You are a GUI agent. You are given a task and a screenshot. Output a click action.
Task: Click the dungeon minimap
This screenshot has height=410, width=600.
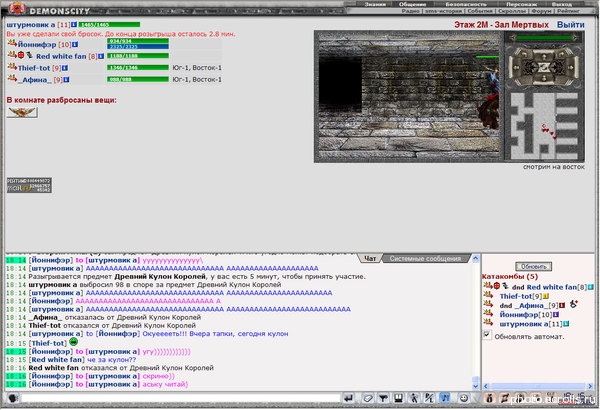[x=544, y=126]
